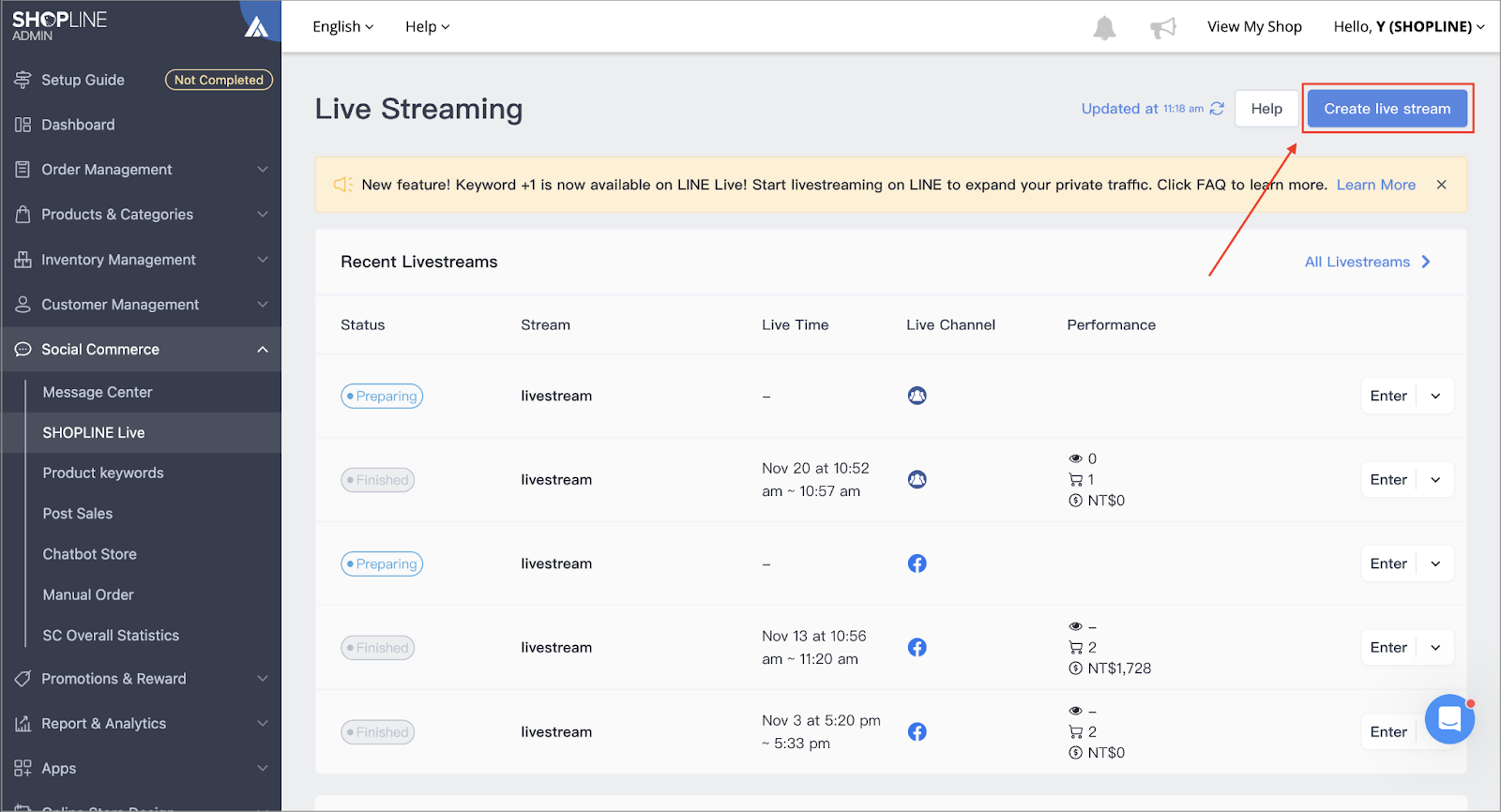Click Enter for the first Preparing livestream
The width and height of the screenshot is (1501, 812).
pyautogui.click(x=1388, y=396)
